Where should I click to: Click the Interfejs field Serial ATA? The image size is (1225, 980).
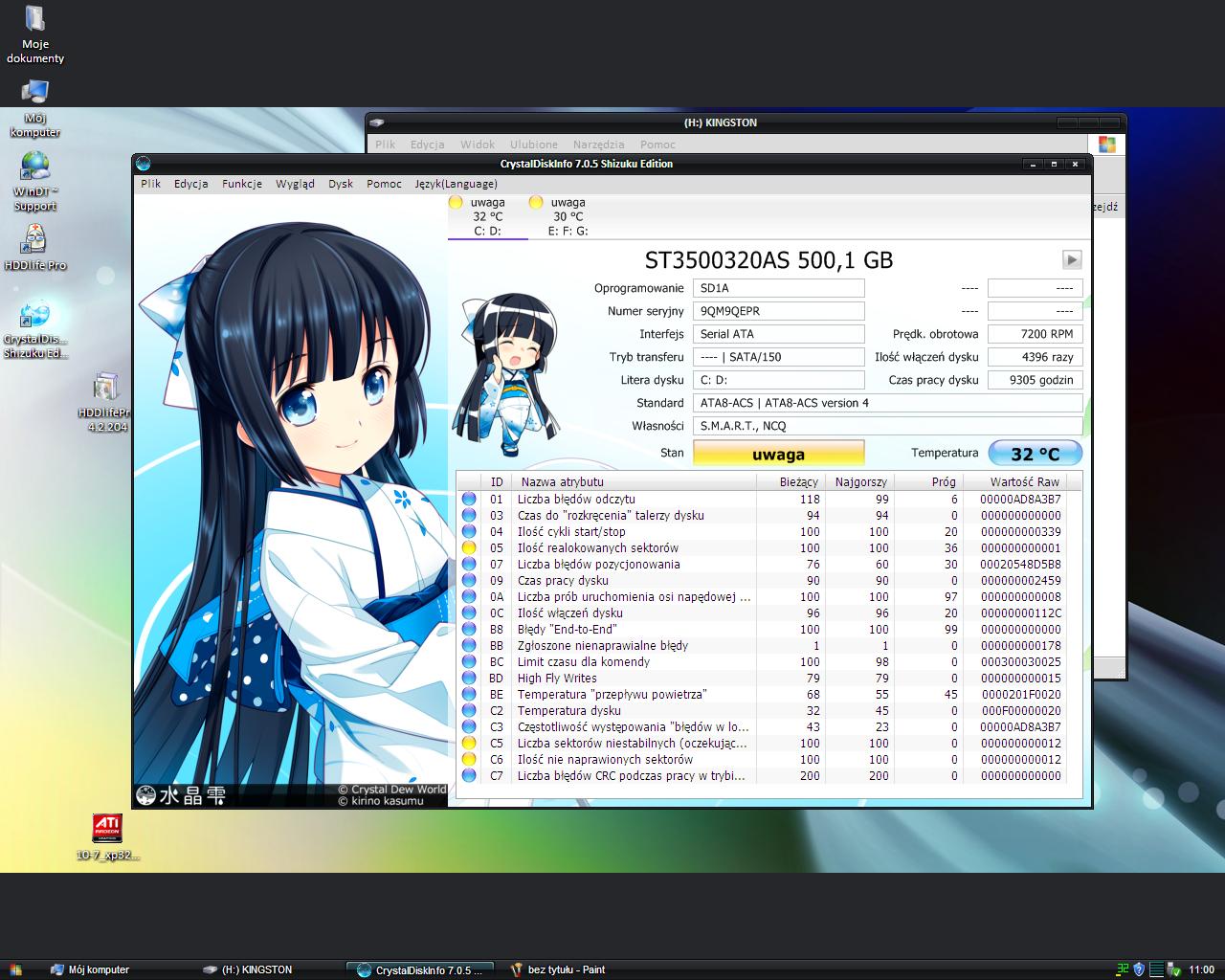click(x=778, y=334)
